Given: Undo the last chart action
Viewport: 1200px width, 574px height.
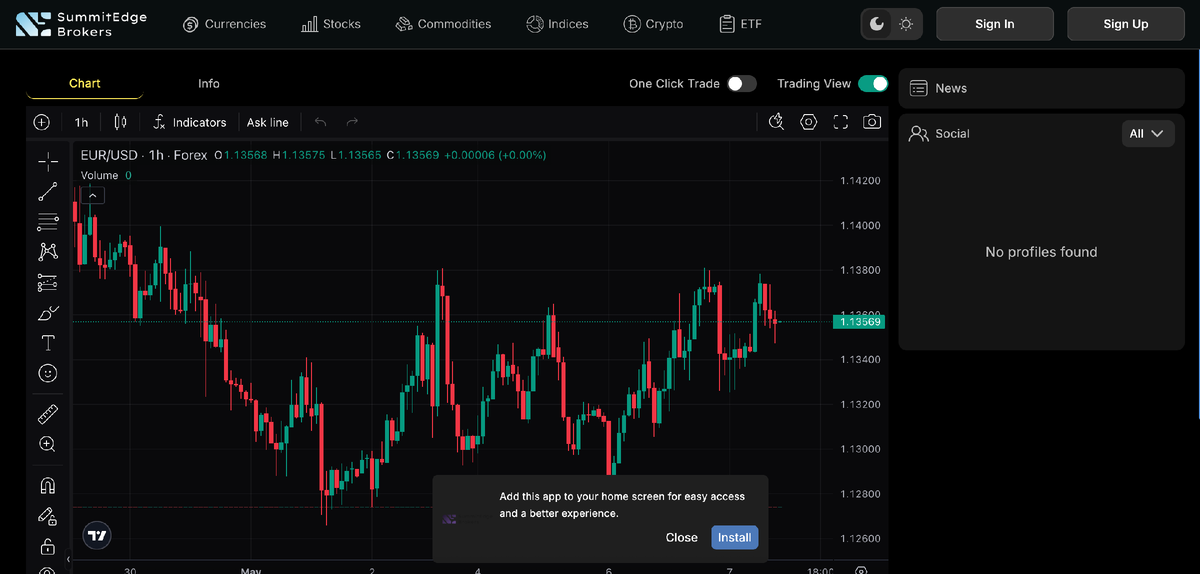Looking at the screenshot, I should [x=320, y=122].
